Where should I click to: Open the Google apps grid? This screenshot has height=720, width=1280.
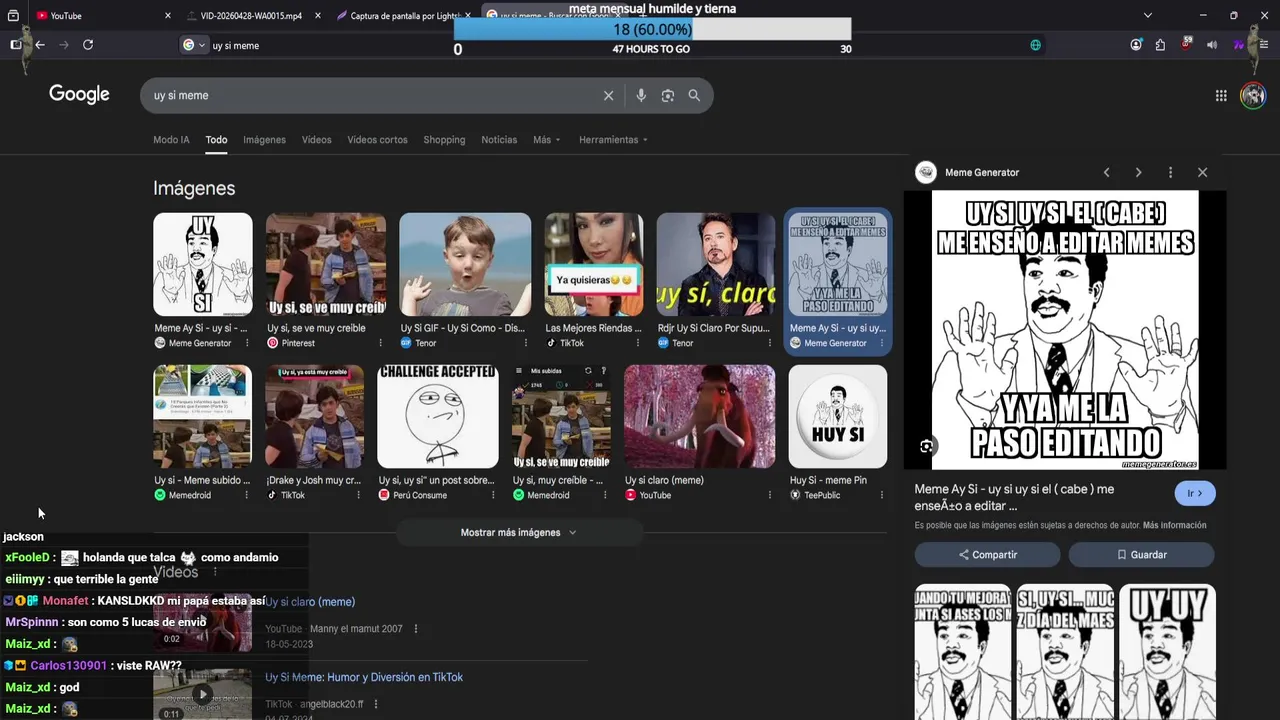1221,96
